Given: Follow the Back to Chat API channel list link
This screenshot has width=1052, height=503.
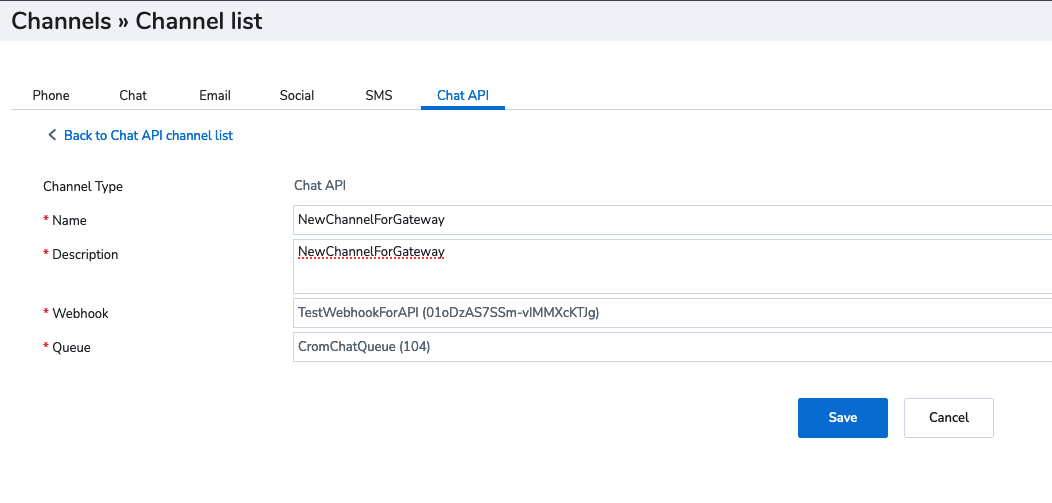Looking at the screenshot, I should pyautogui.click(x=148, y=135).
